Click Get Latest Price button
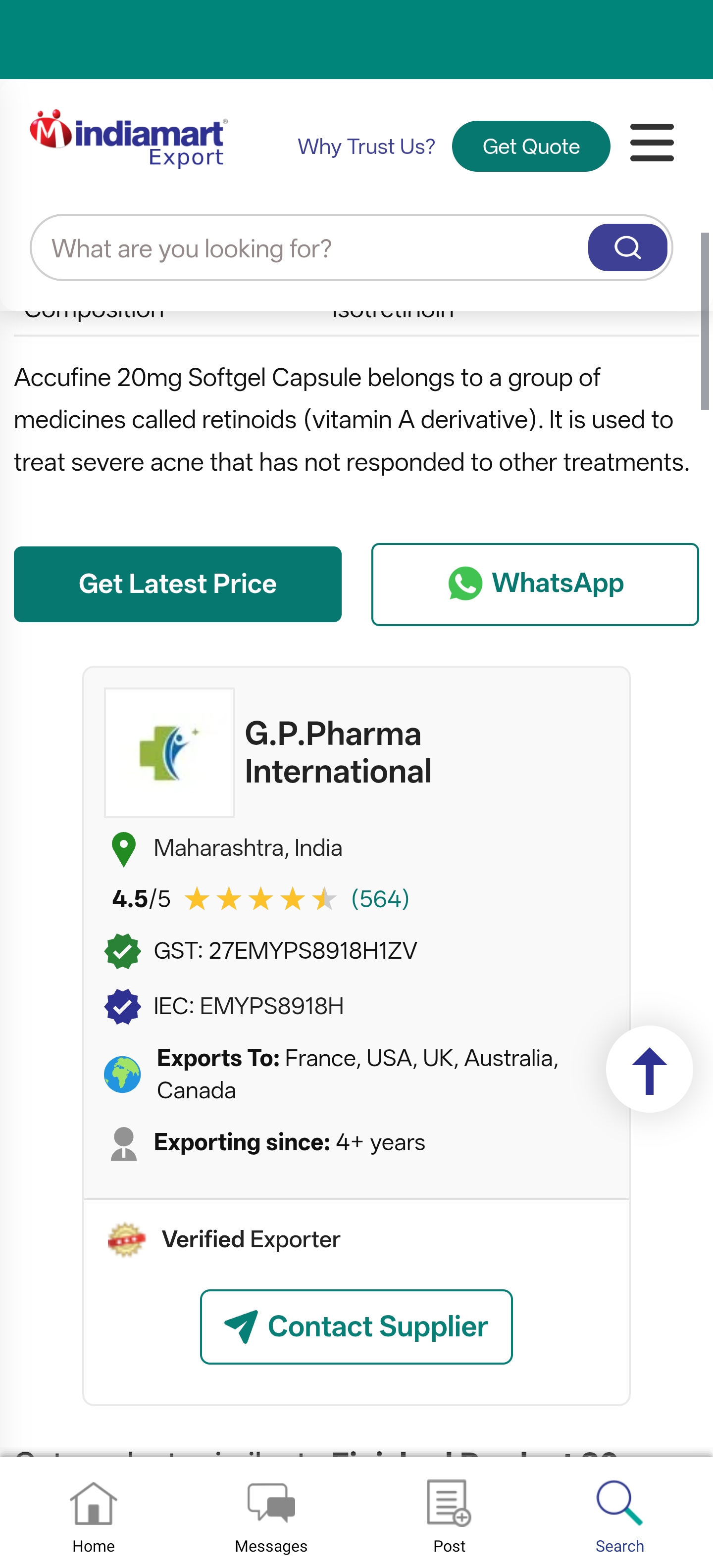The width and height of the screenshot is (713, 1568). click(177, 584)
